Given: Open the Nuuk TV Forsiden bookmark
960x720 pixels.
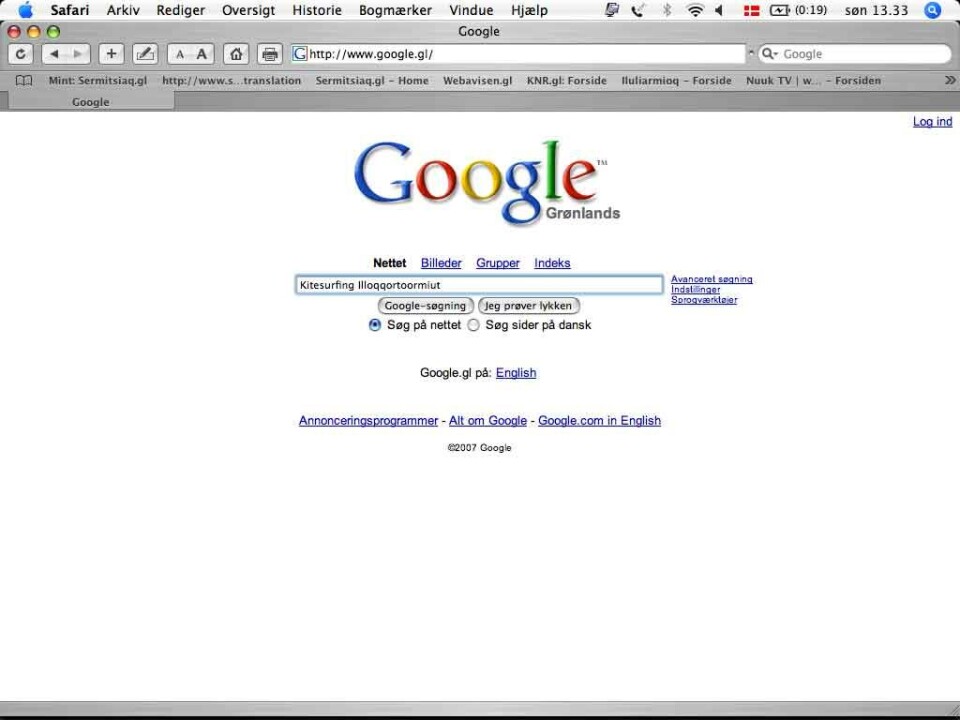Looking at the screenshot, I should 814,80.
